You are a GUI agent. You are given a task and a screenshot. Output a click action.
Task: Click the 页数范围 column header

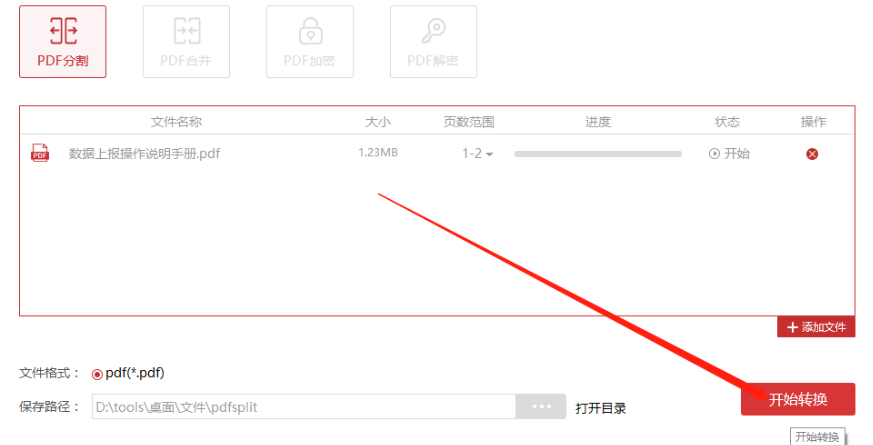coord(469,121)
